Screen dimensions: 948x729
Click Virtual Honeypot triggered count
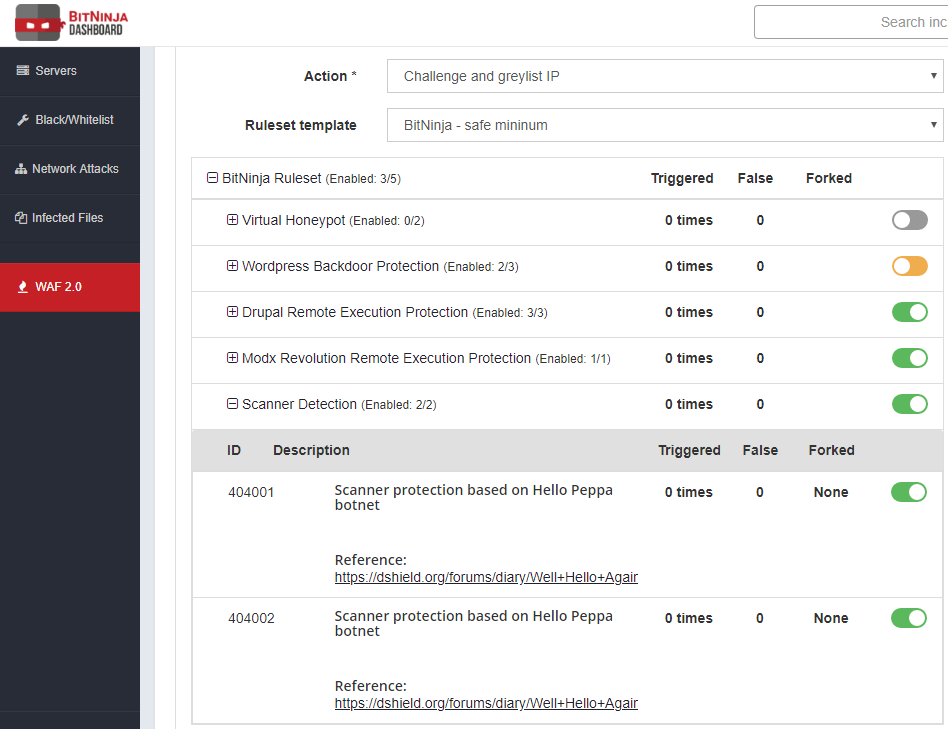689,220
